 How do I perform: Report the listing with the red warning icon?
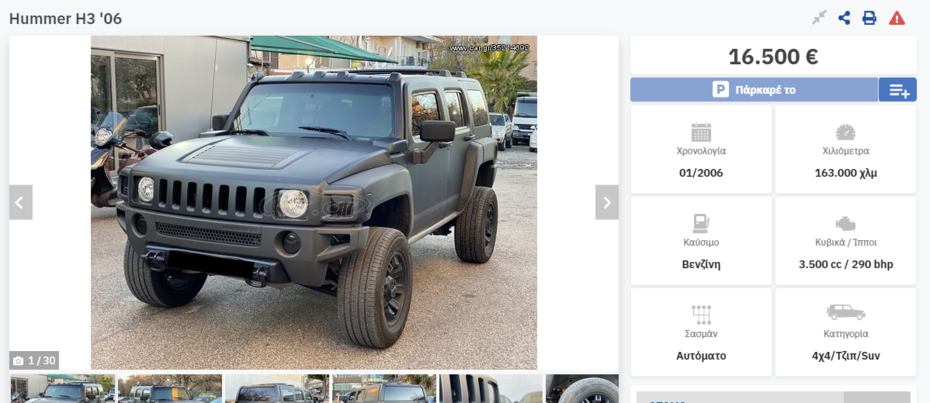[x=897, y=18]
